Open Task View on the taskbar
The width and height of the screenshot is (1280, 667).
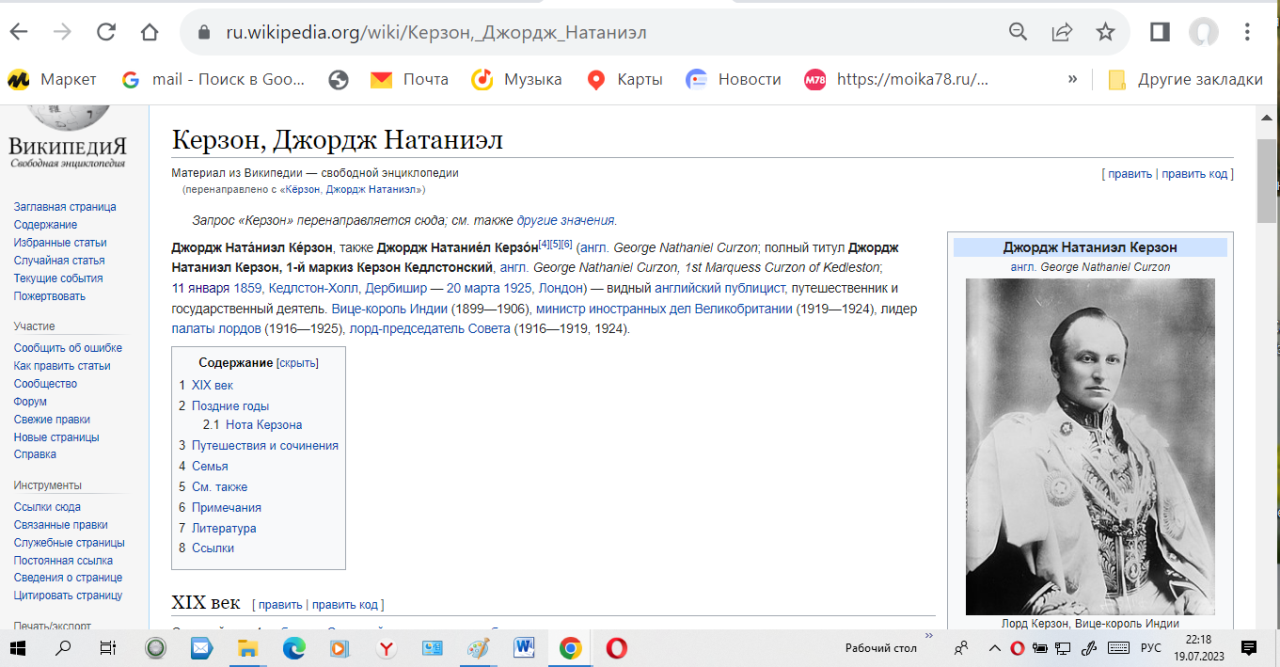108,648
